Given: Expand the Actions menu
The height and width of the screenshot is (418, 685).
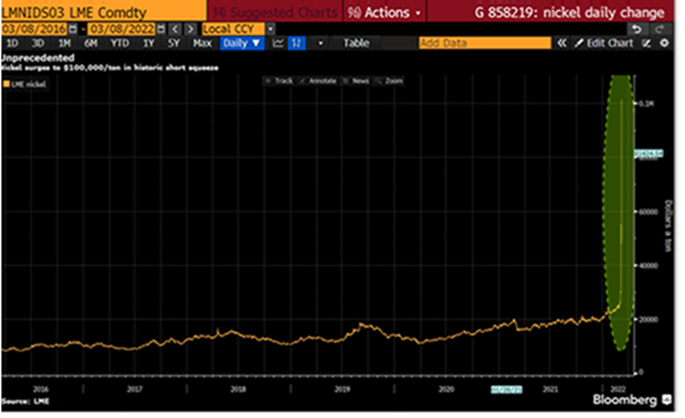Looking at the screenshot, I should click(x=385, y=12).
